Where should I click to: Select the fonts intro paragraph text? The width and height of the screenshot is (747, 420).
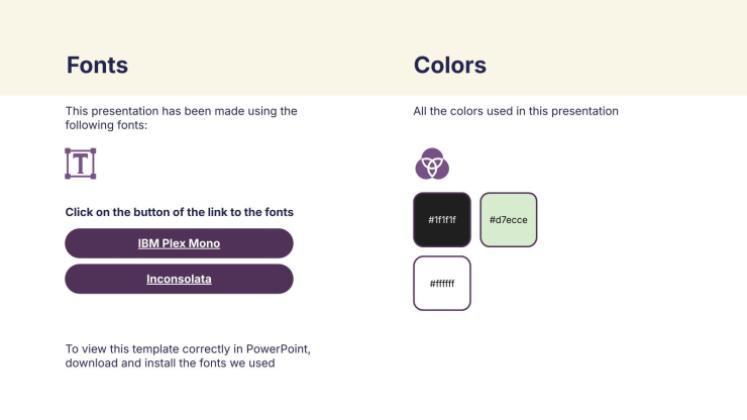click(181, 118)
